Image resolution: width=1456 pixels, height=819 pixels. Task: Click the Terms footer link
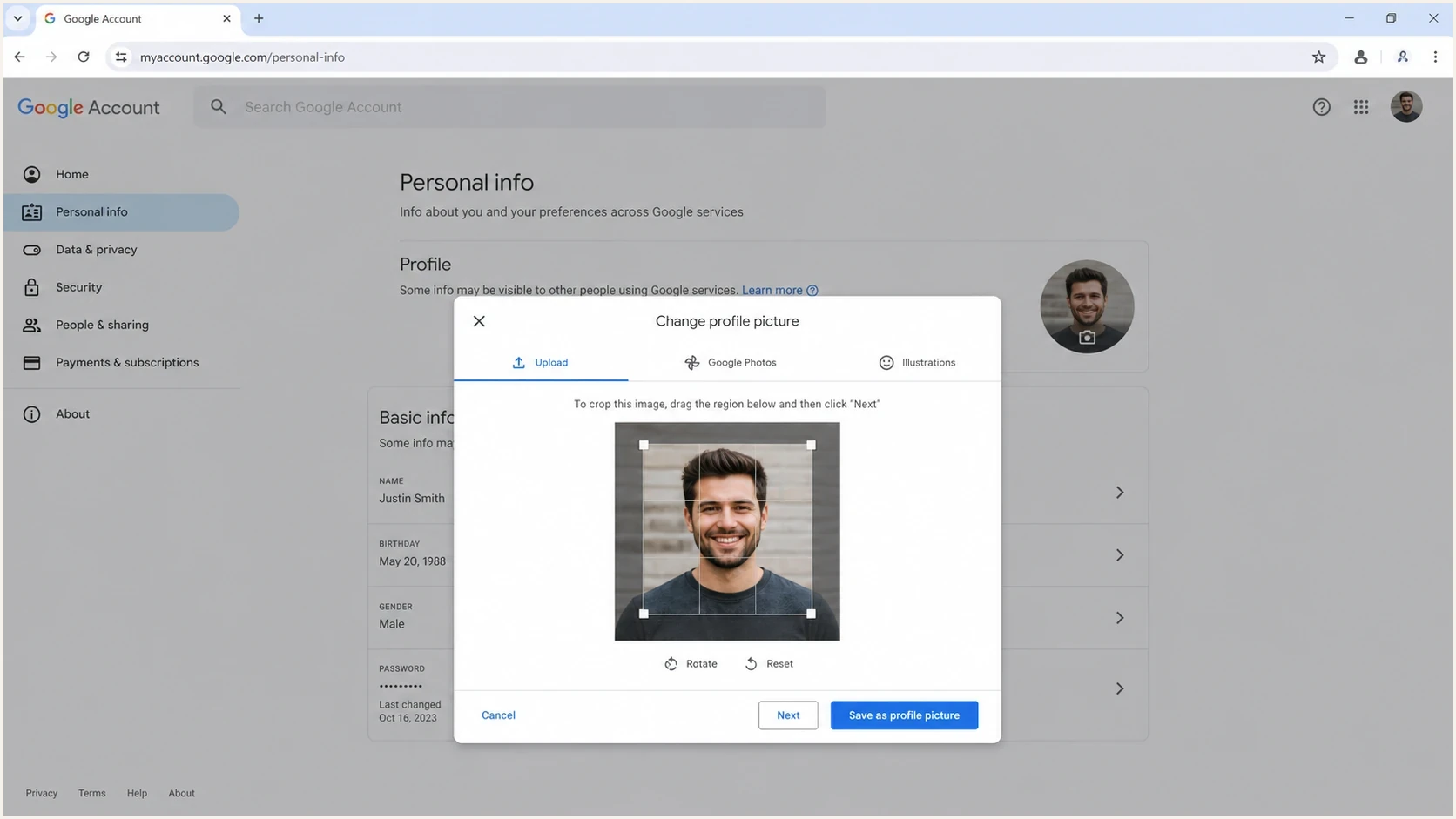point(91,794)
